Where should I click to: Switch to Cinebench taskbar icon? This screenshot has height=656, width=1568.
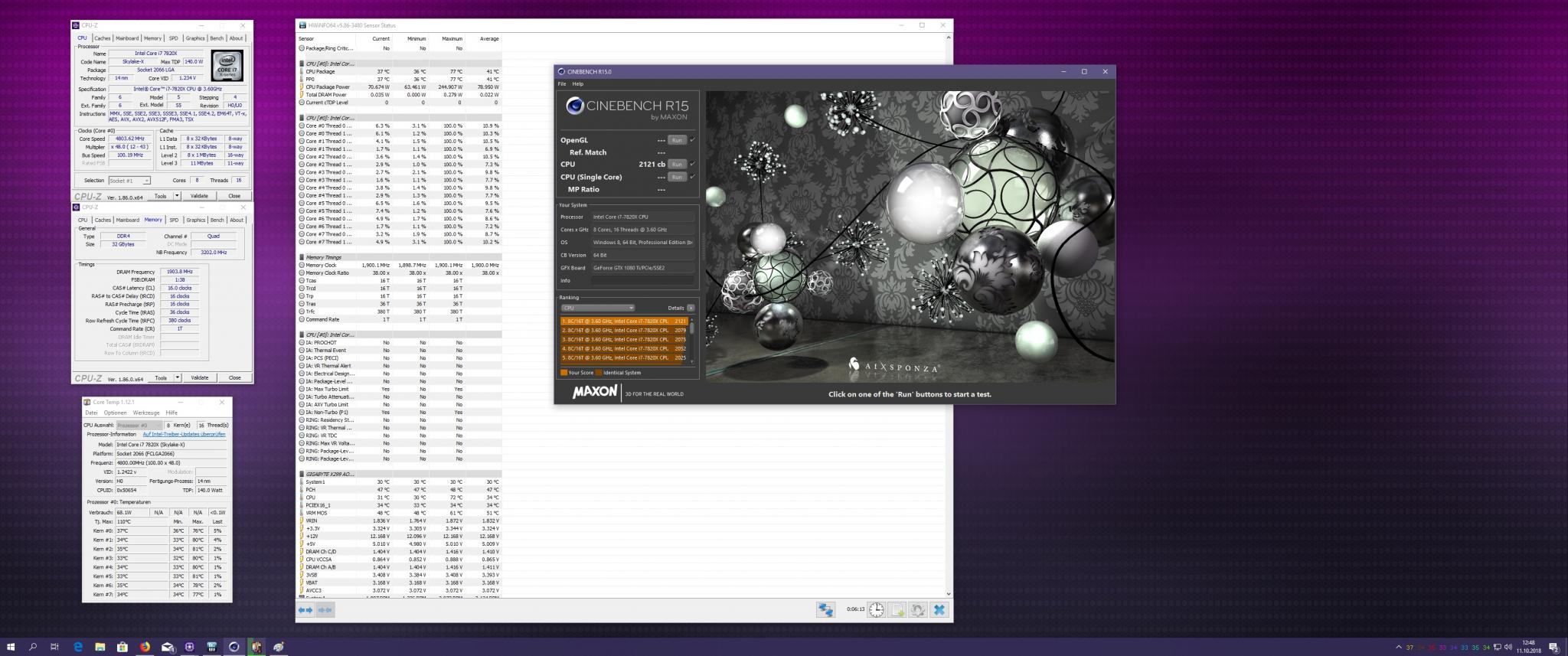pyautogui.click(x=234, y=647)
